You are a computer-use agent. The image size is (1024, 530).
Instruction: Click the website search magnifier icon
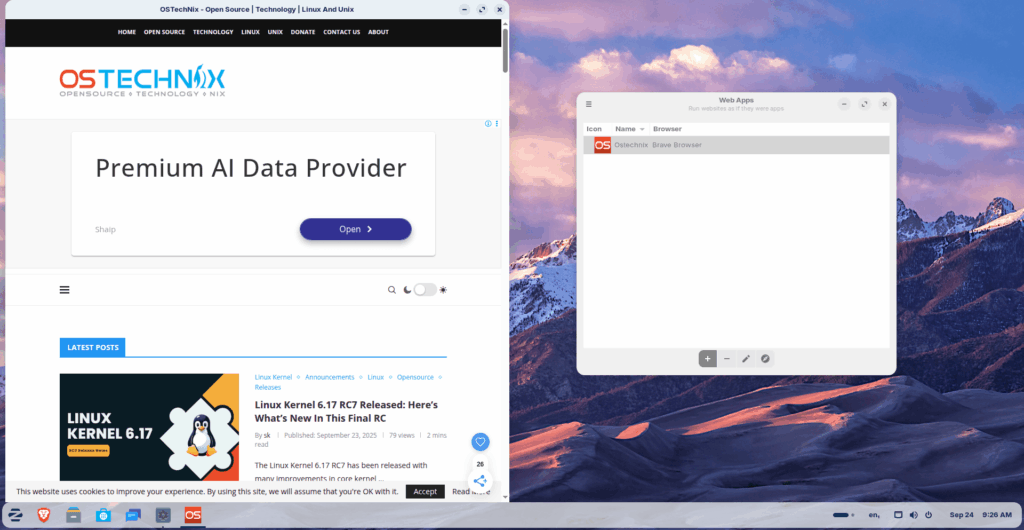392,290
